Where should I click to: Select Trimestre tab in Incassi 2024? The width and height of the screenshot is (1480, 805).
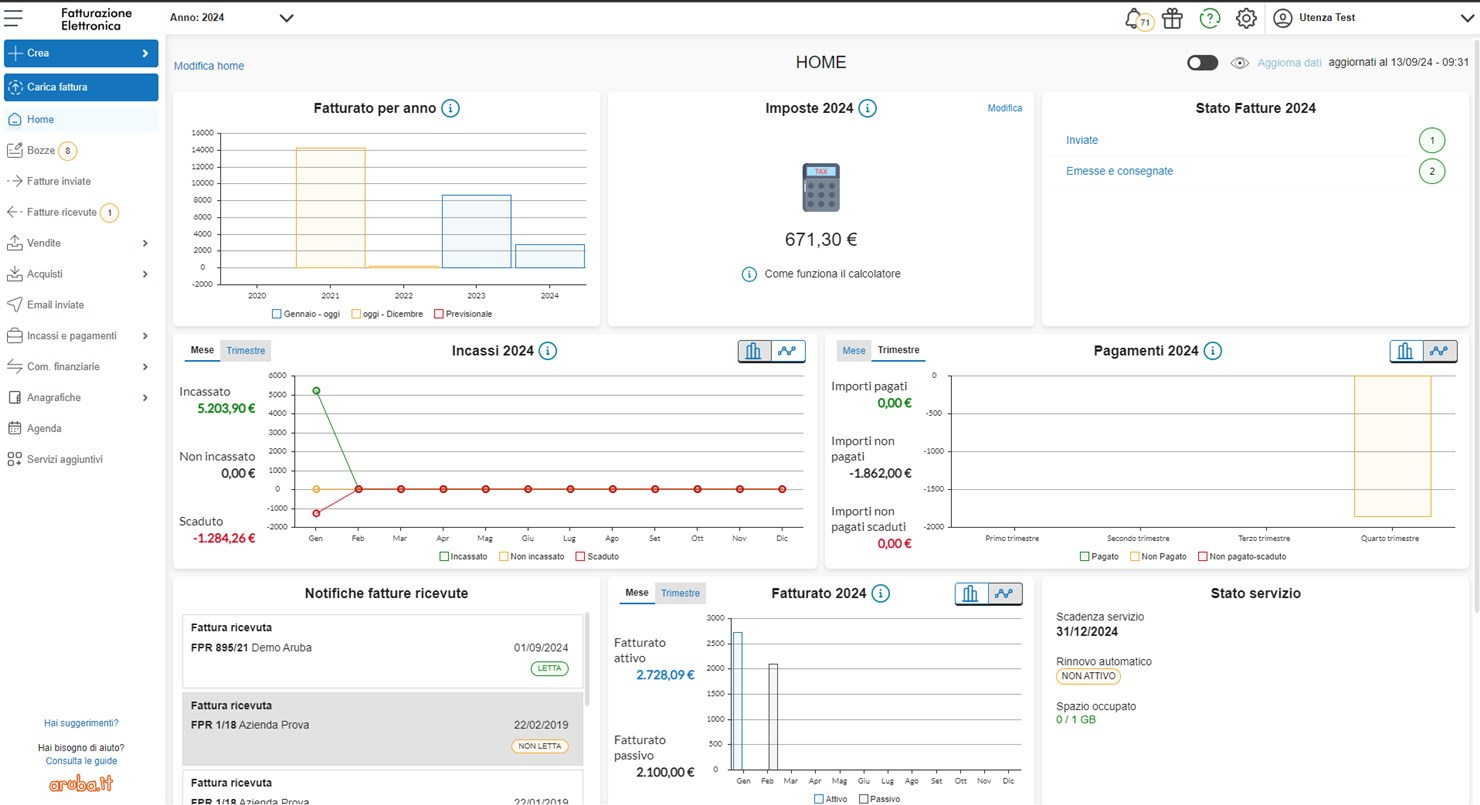tap(245, 351)
